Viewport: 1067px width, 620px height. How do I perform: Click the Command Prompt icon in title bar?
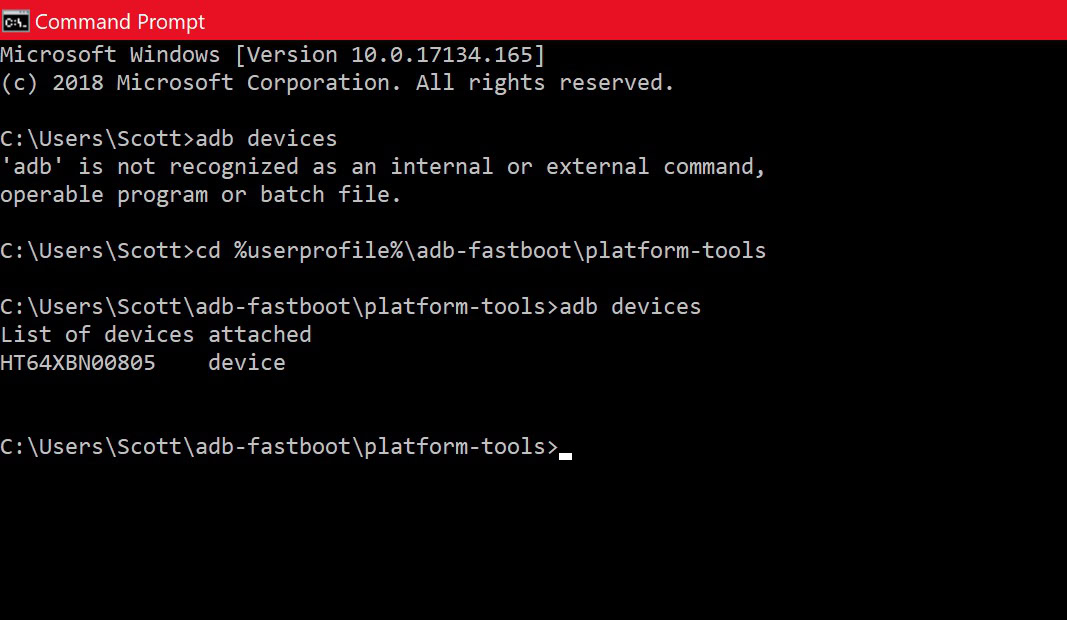coord(15,20)
